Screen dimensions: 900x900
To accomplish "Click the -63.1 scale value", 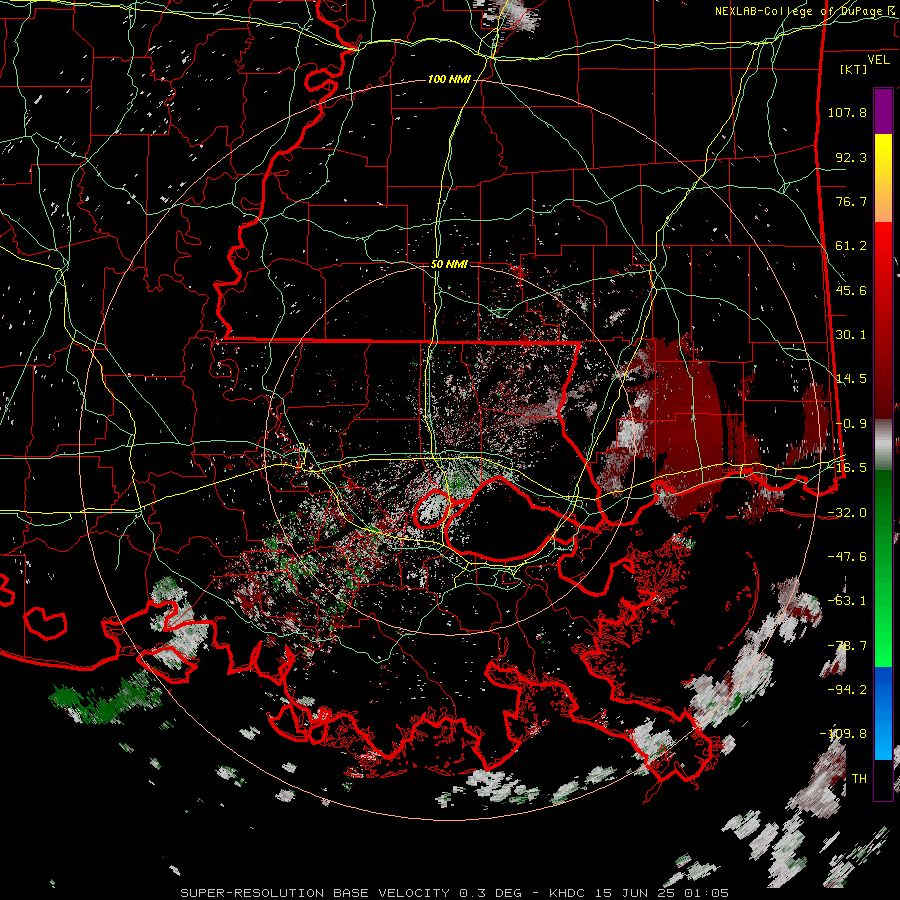I will coord(847,601).
